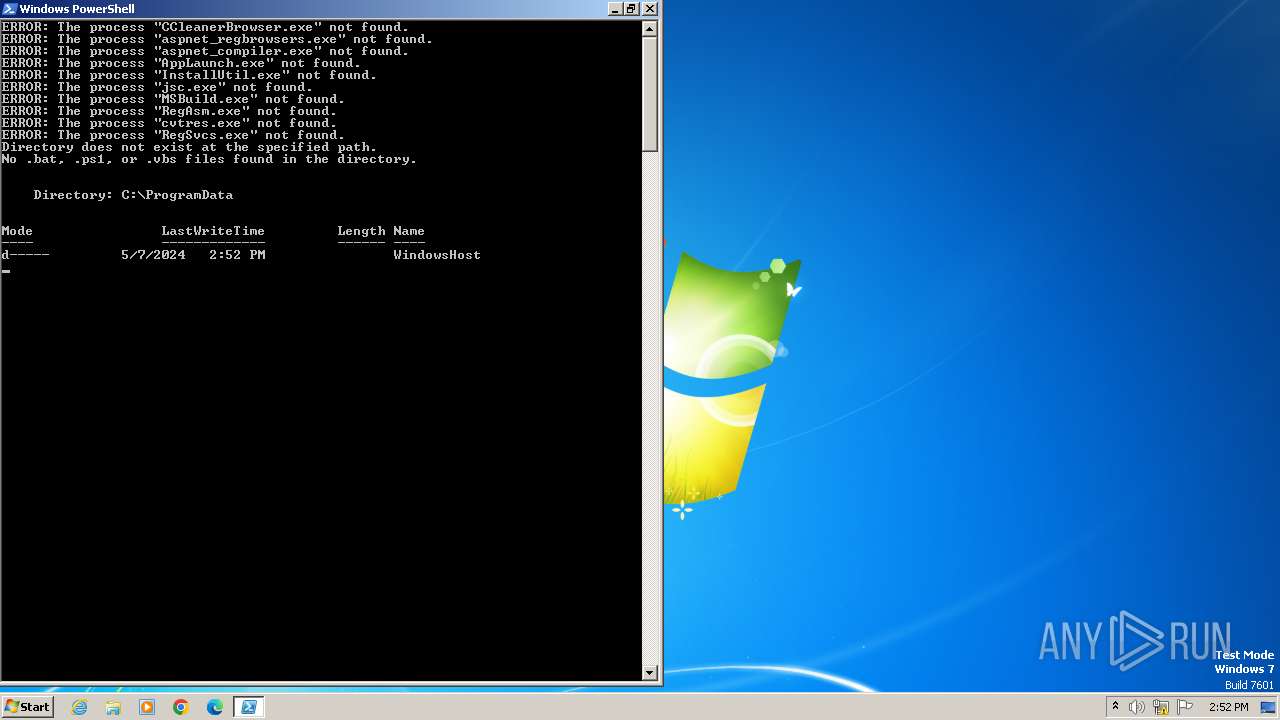Open the volume speaker tray icon
Image resolution: width=1280 pixels, height=720 pixels.
[1137, 707]
